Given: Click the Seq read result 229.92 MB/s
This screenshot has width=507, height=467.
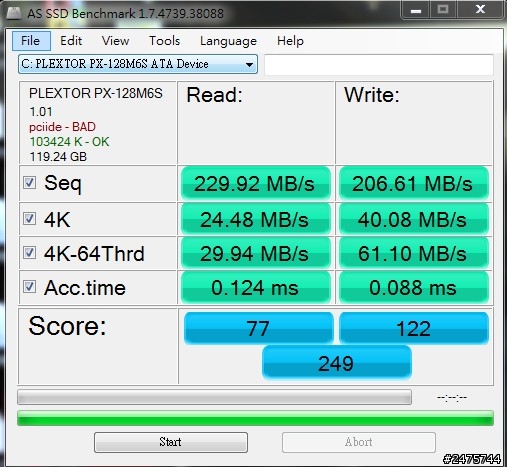Looking at the screenshot, I should click(x=256, y=183).
